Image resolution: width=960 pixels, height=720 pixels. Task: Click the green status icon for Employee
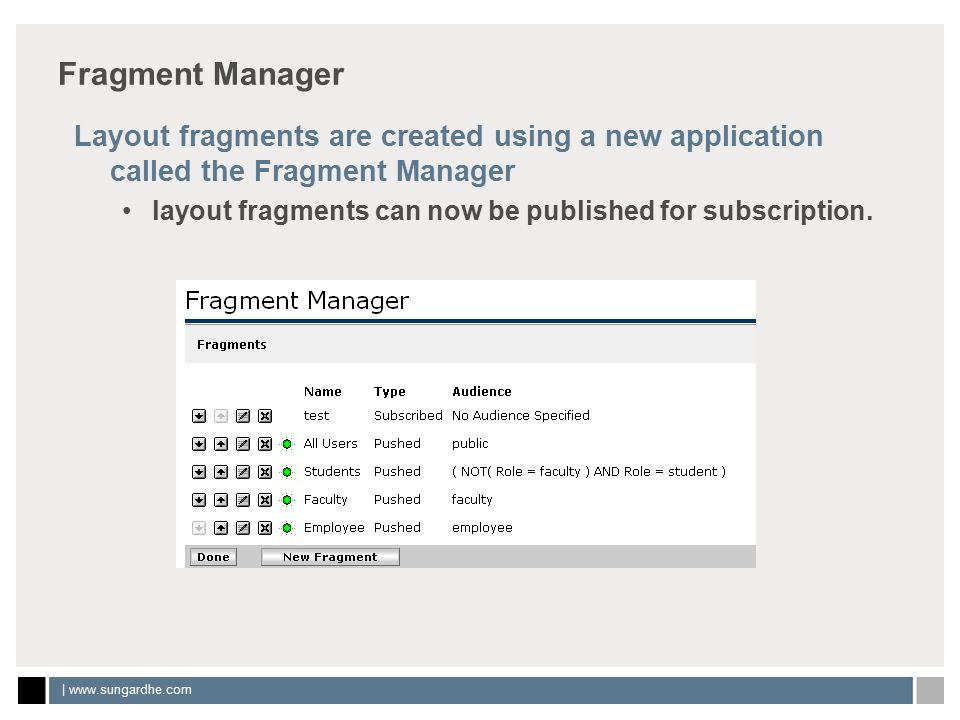287,528
